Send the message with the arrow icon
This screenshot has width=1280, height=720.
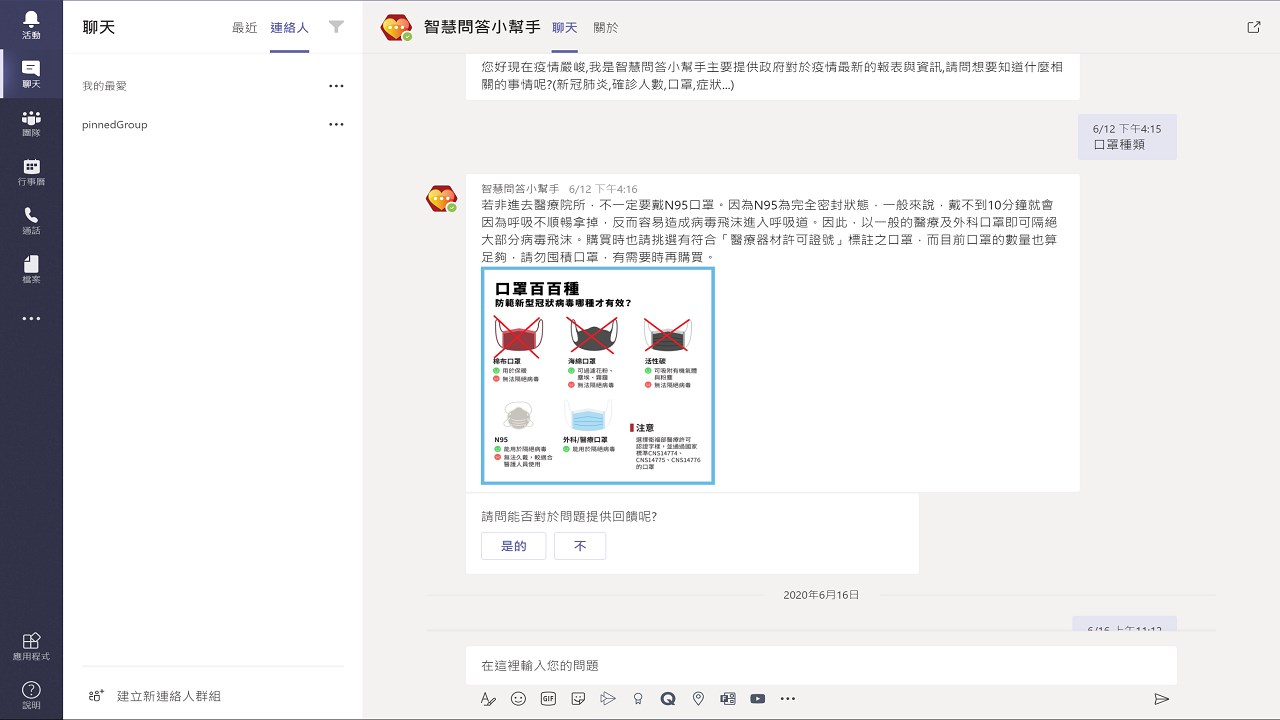1161,699
